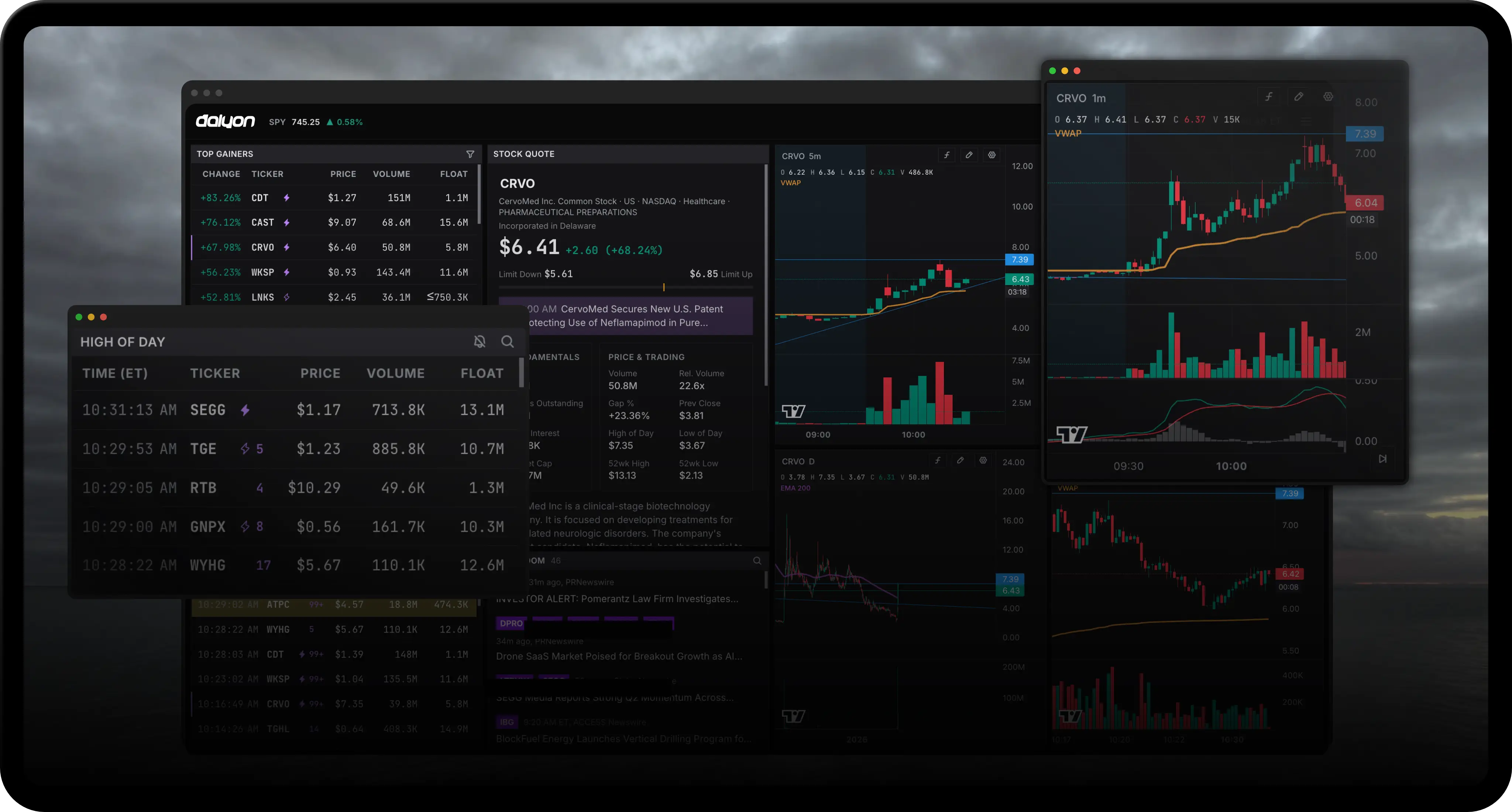The image size is (1512, 812).
Task: Click the lightning icon beside WKSP in Top Gainers
Action: point(286,273)
